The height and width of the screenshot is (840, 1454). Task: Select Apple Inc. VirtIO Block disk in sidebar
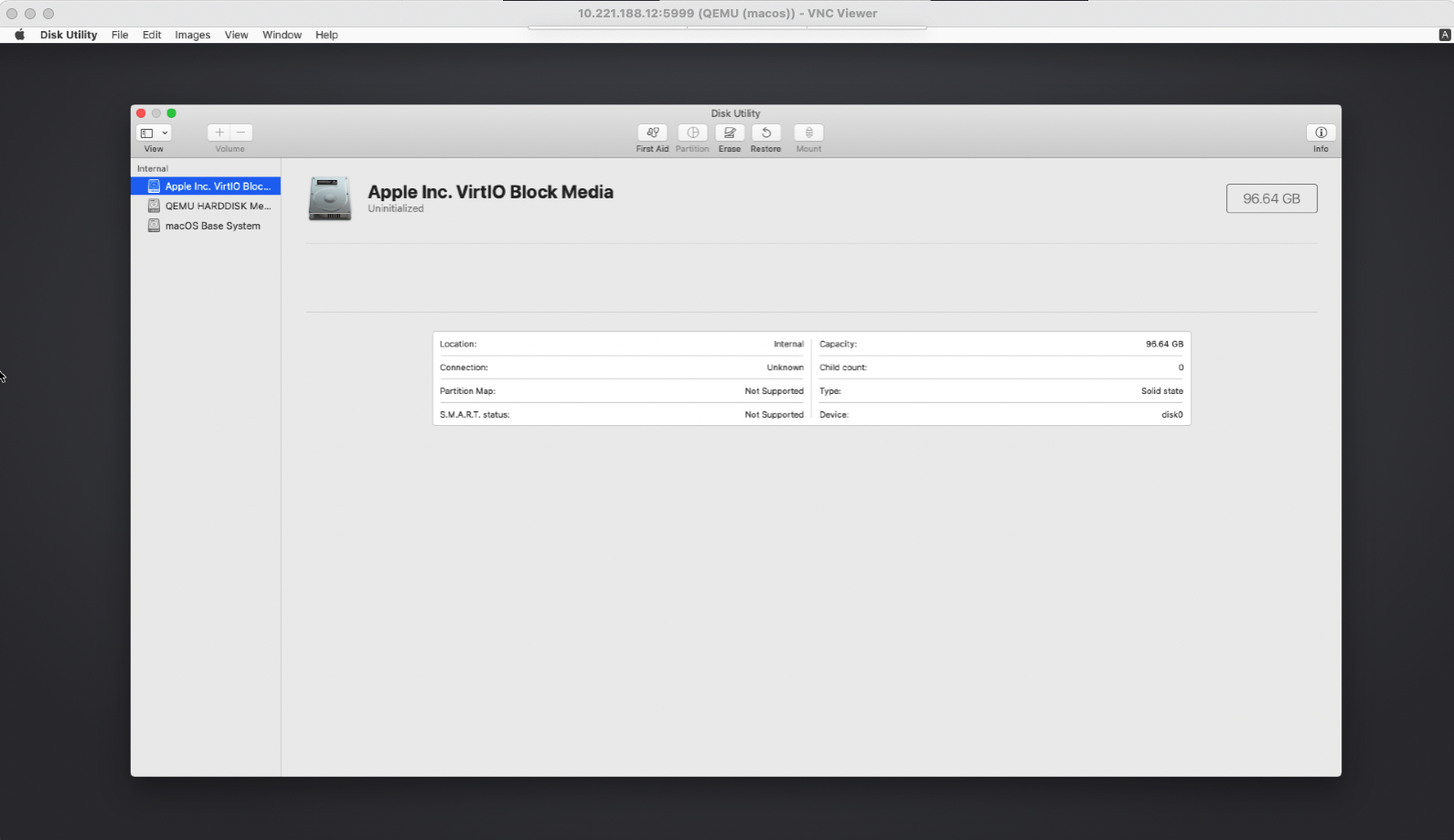coord(206,186)
